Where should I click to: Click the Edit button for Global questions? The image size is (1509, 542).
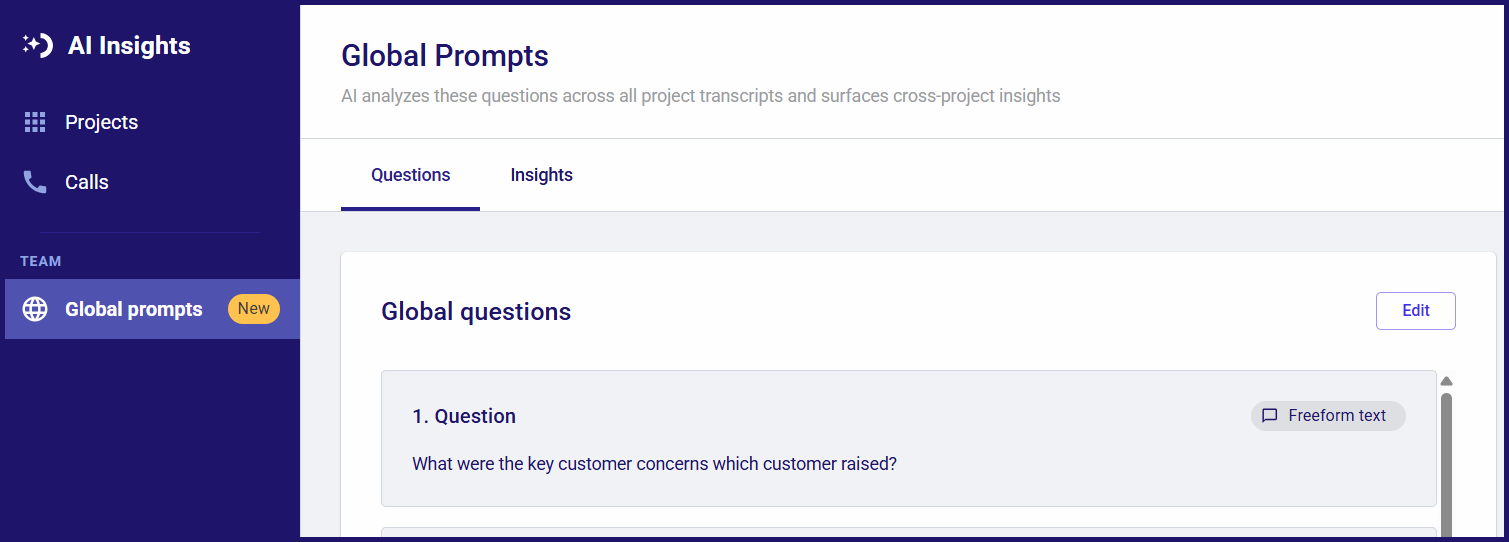tap(1415, 311)
